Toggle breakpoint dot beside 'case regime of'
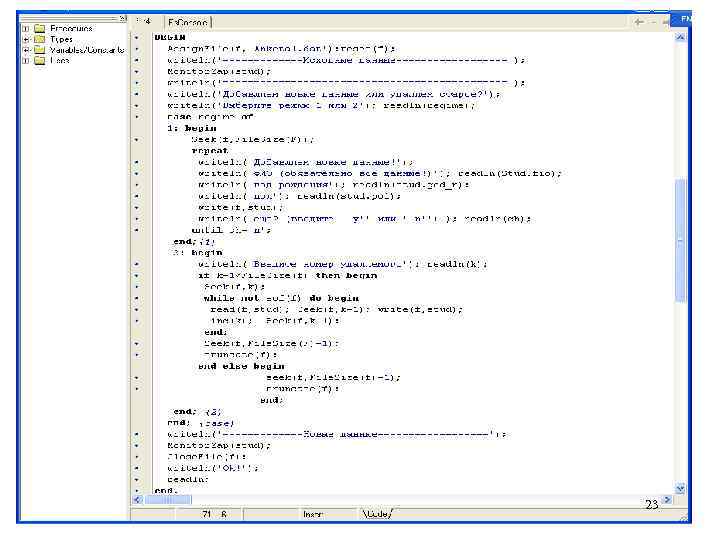This screenshot has width=720, height=540. [x=137, y=117]
